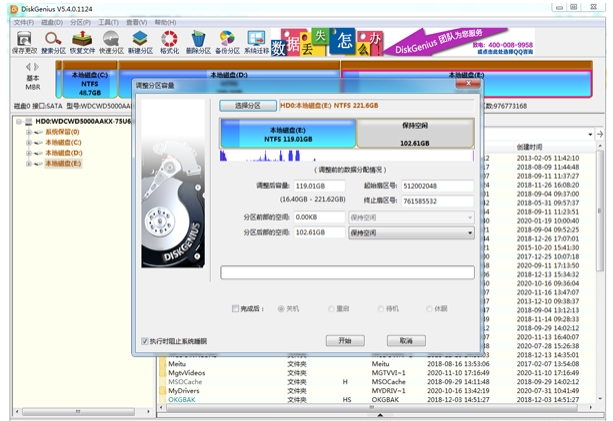The height and width of the screenshot is (421, 613).
Task: Go to previous disk with left arrow
Action: pos(28,67)
